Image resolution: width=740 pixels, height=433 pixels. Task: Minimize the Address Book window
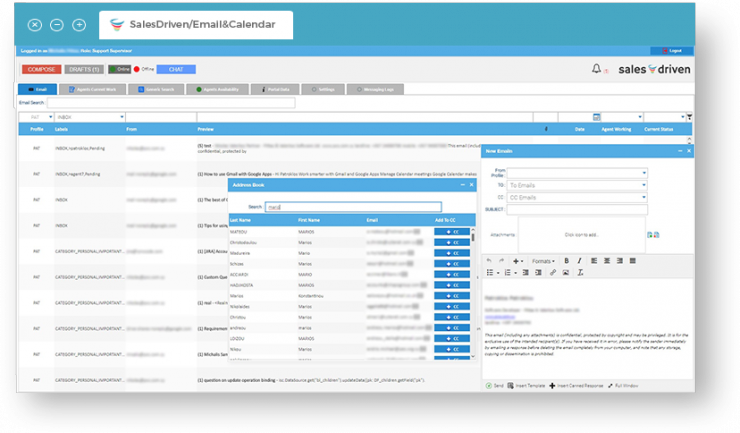pos(462,185)
